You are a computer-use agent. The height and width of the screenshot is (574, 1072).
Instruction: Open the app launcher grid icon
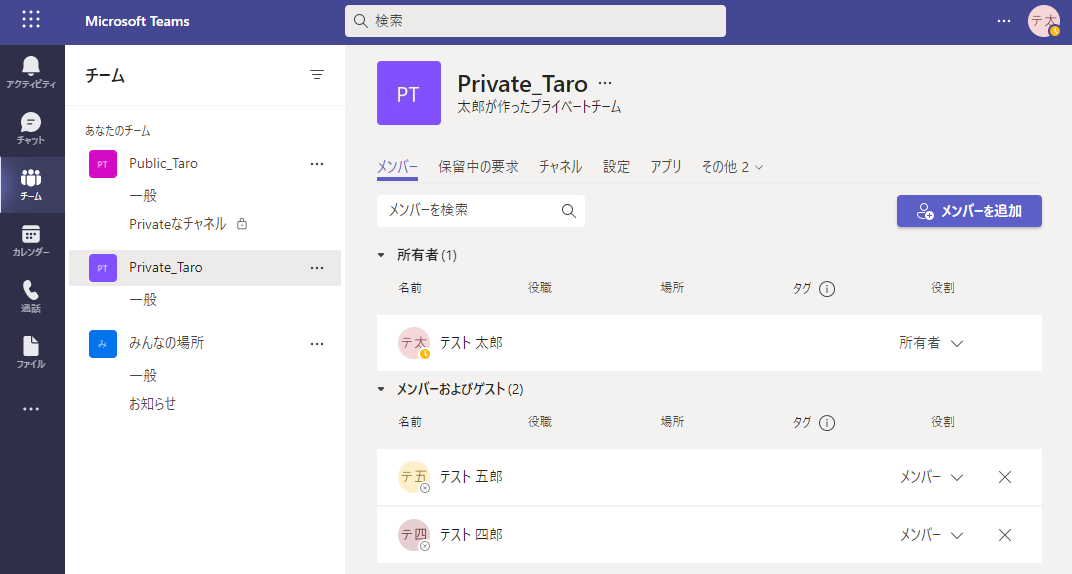click(x=31, y=19)
